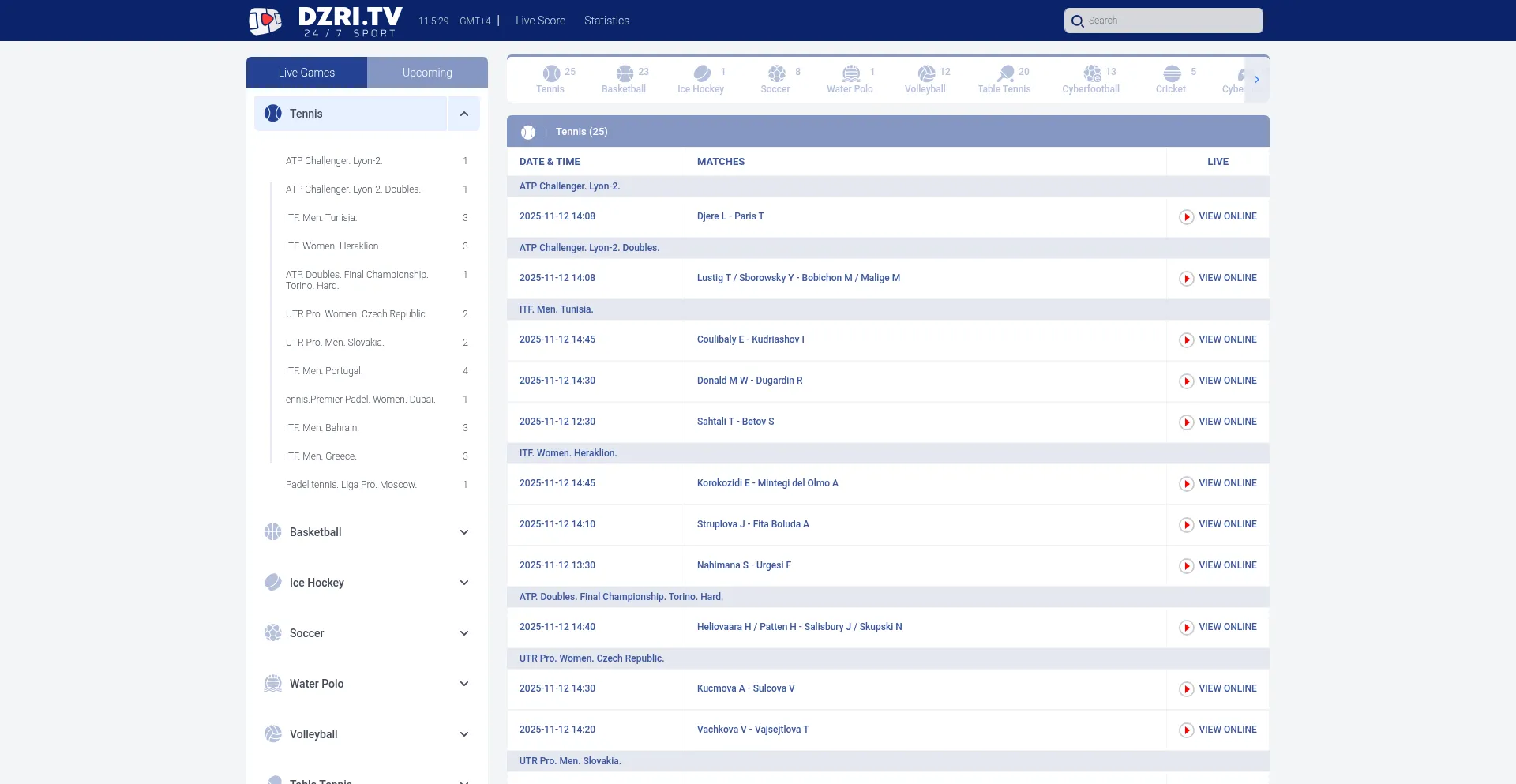Open the Statistics menu item

606,21
